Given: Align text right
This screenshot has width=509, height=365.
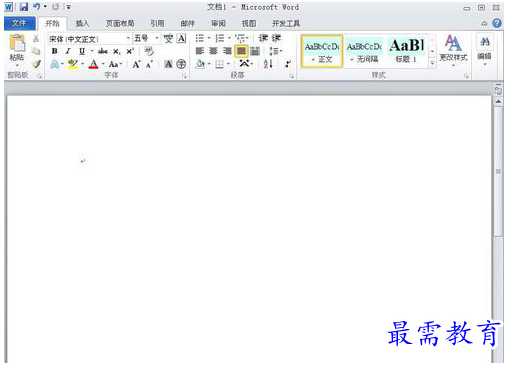Looking at the screenshot, I should point(227,51).
